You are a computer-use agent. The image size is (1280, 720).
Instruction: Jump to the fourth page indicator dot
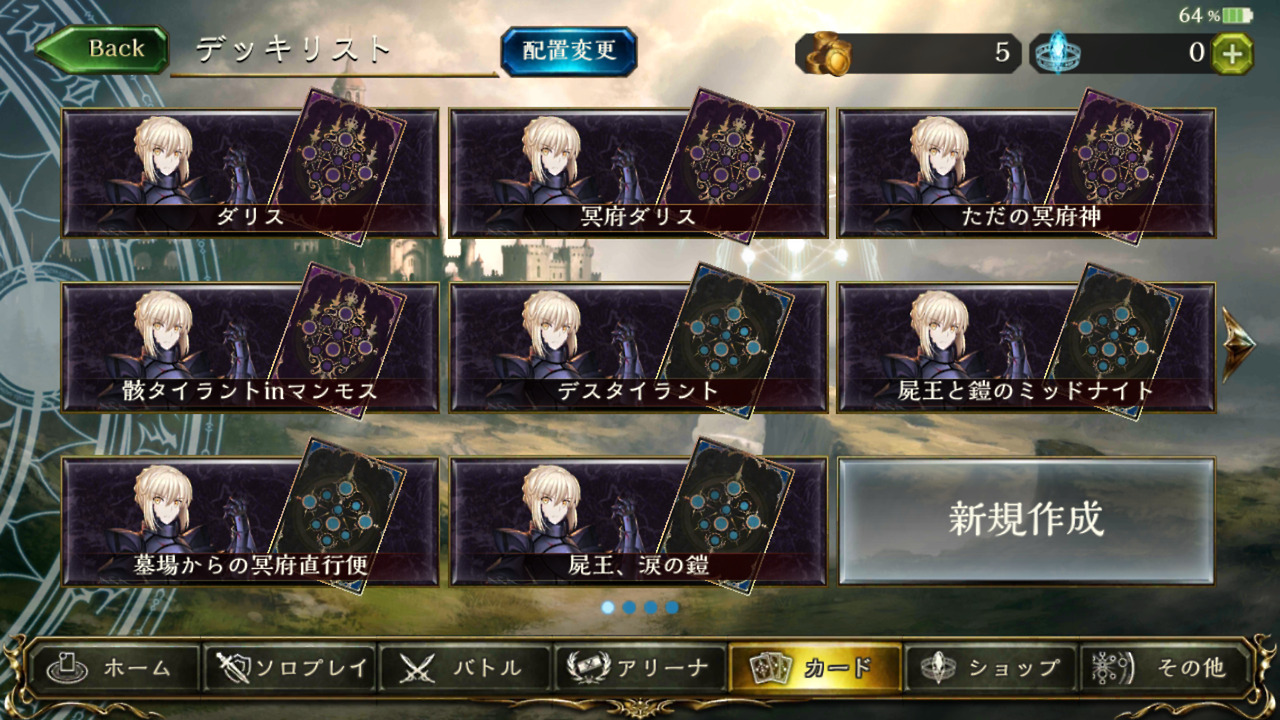[x=672, y=607]
